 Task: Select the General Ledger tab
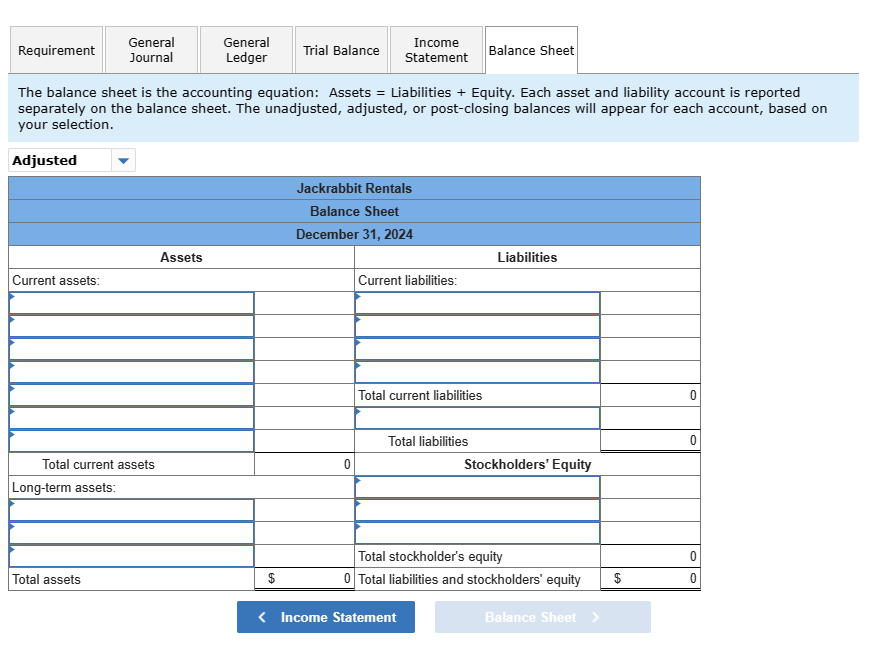[246, 49]
